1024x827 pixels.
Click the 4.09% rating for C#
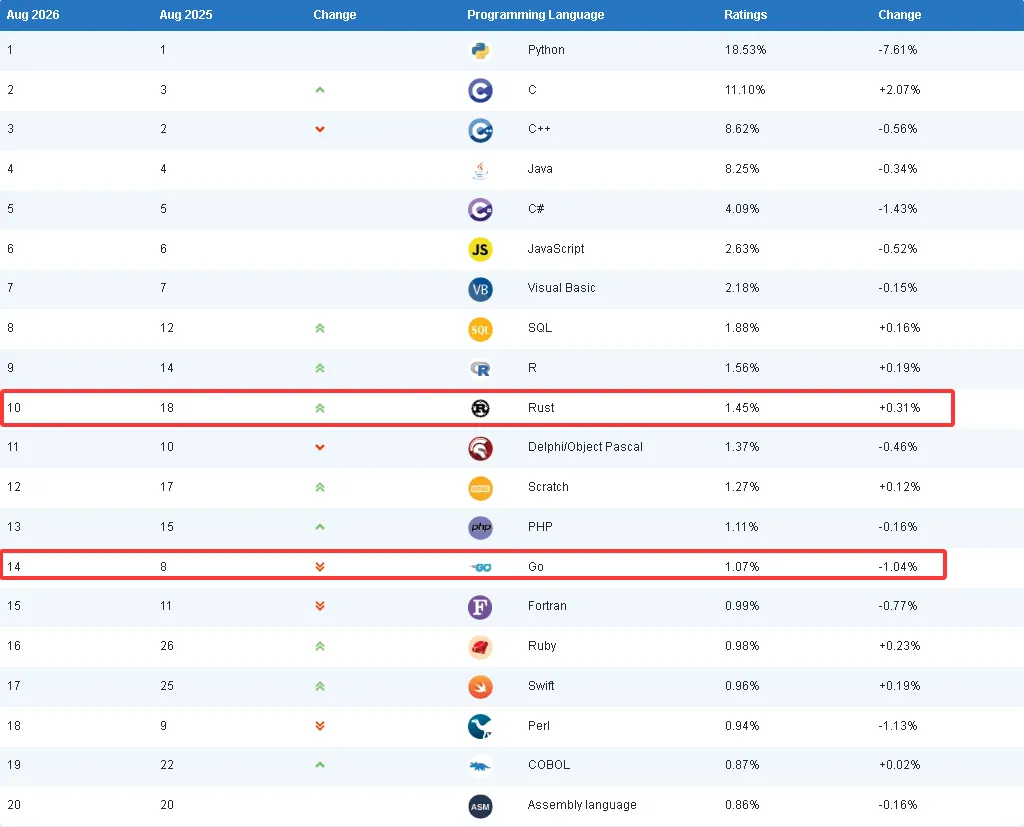click(x=742, y=208)
